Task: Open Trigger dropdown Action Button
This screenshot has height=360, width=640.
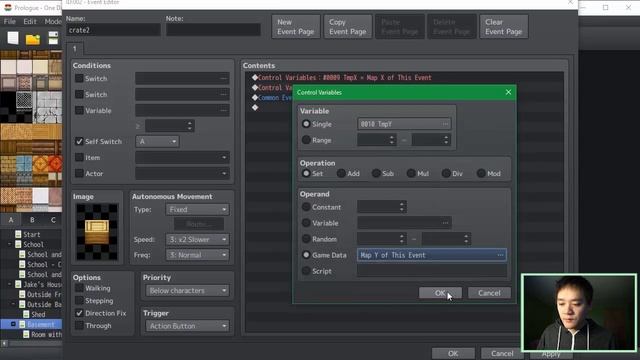Action: [x=187, y=326]
